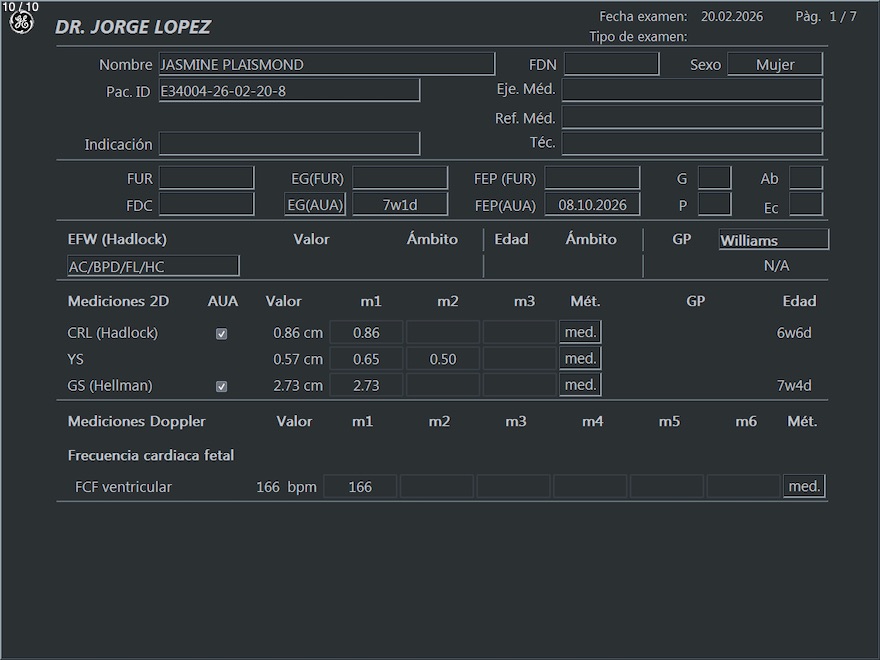Open the GS method 'med.' dropdown
This screenshot has width=880, height=660.
click(580, 385)
